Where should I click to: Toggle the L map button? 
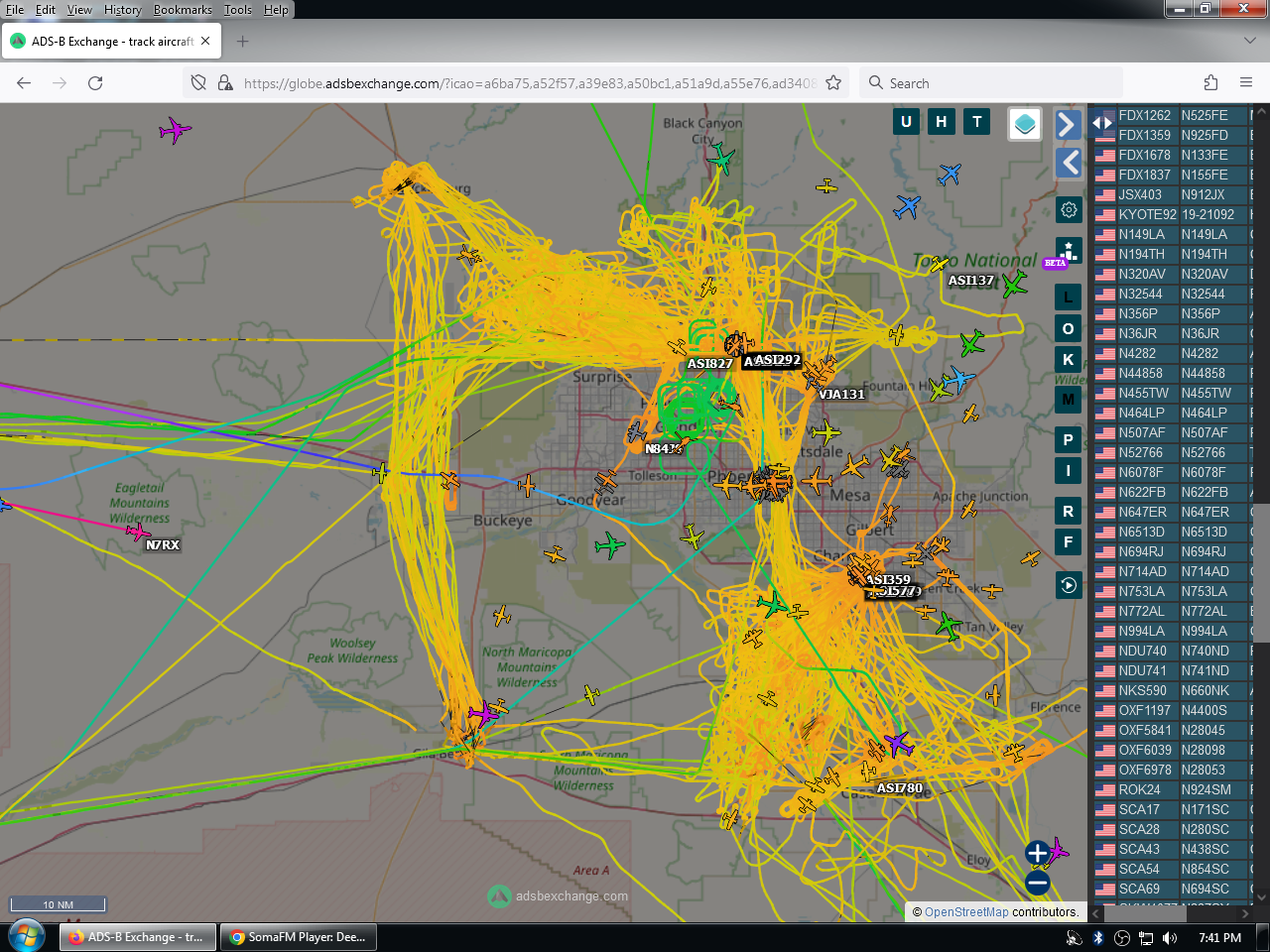(1069, 297)
